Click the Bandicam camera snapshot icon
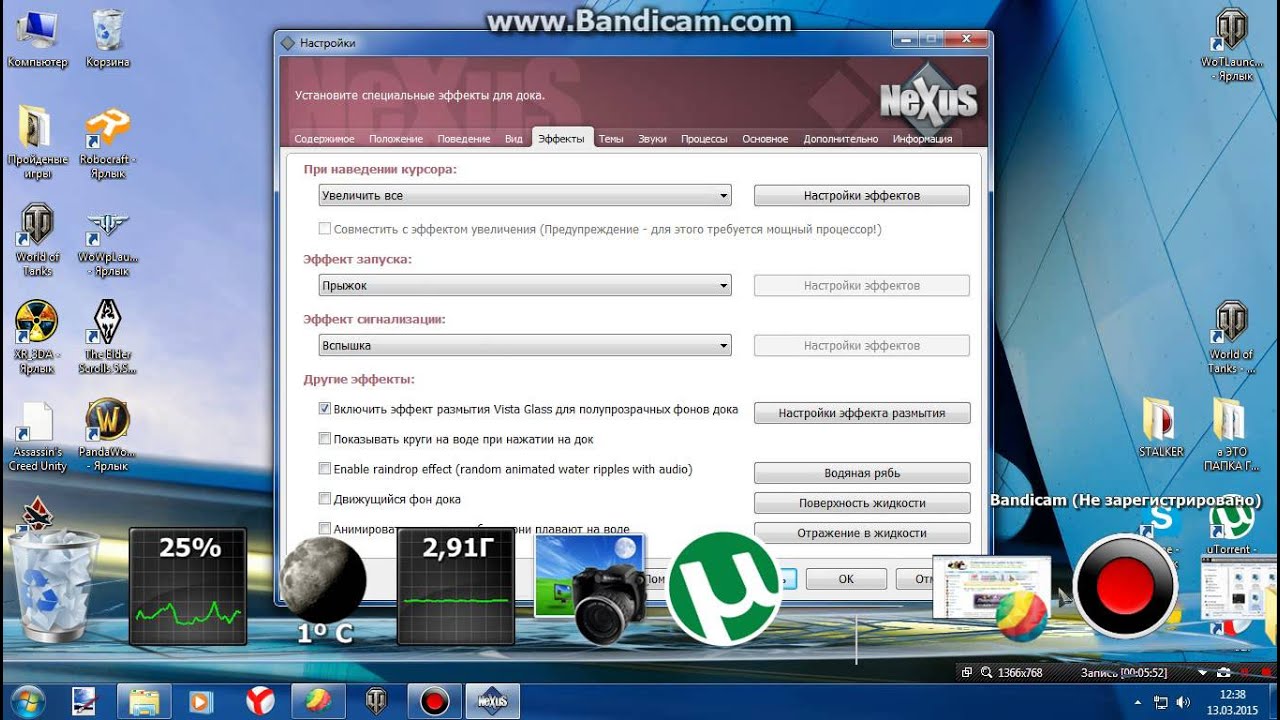The height and width of the screenshot is (720, 1280). click(x=1225, y=673)
